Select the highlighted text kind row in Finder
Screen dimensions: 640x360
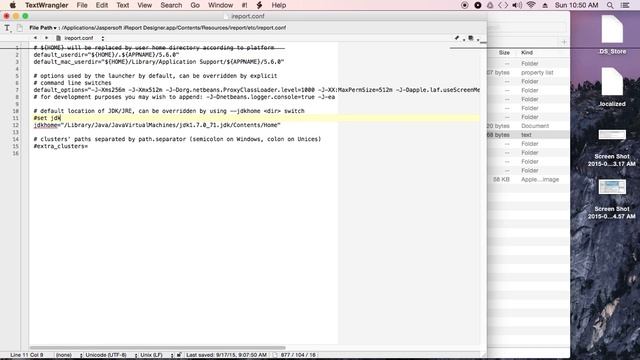(x=529, y=135)
